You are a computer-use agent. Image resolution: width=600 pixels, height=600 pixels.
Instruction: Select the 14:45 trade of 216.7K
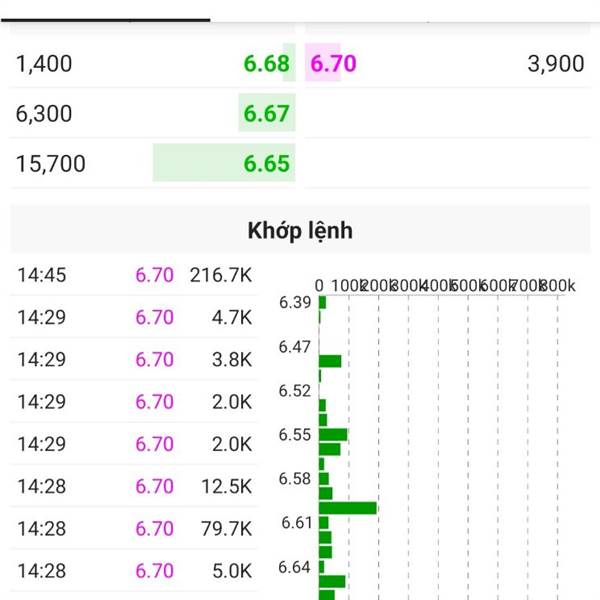(x=134, y=275)
